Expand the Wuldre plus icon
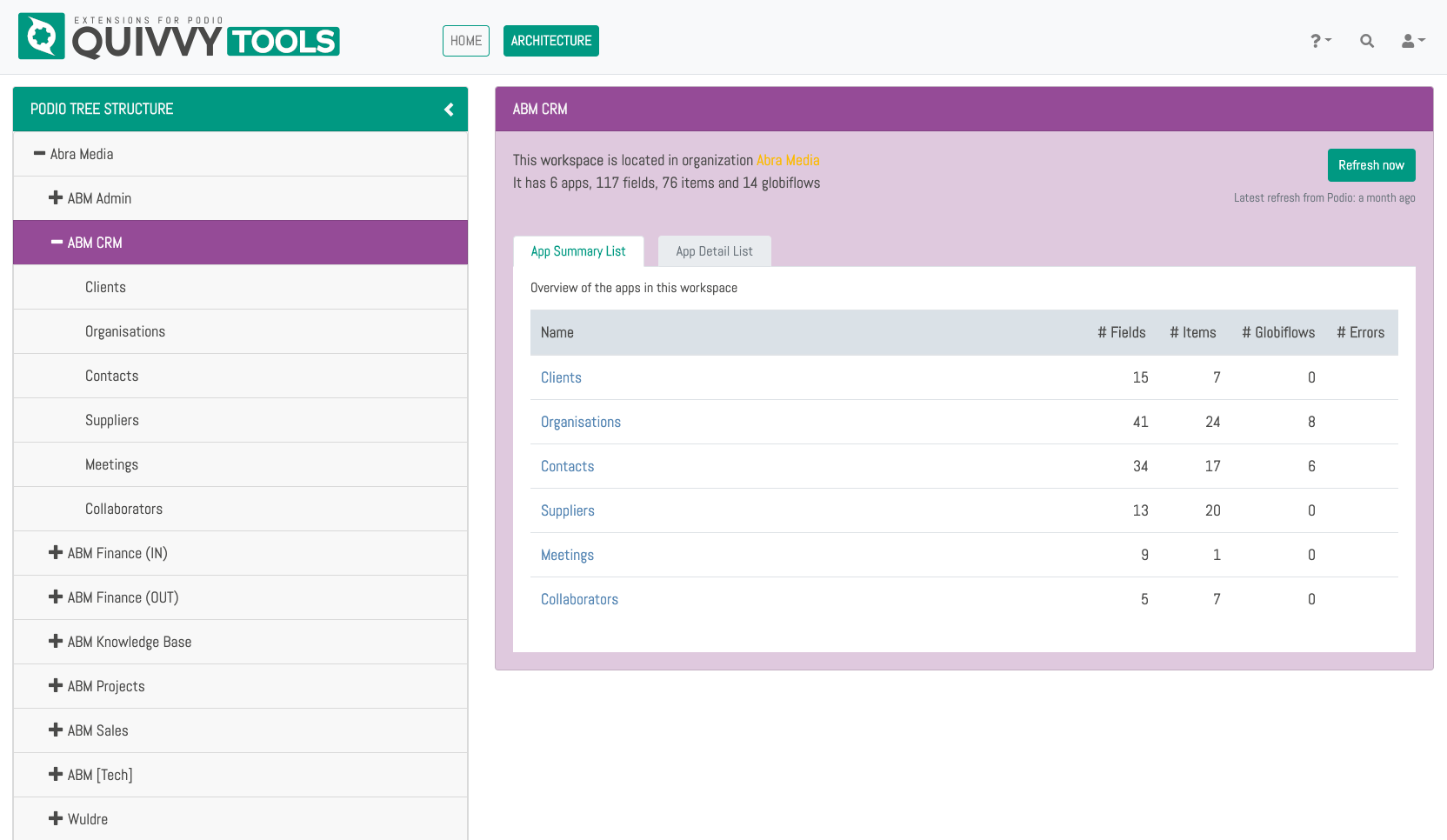Viewport: 1447px width, 840px height. coord(56,819)
